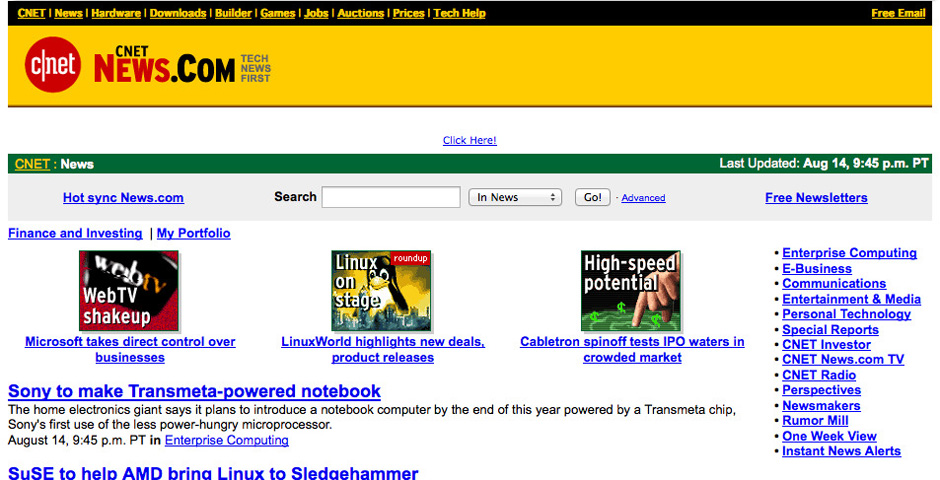The image size is (940, 480).
Task: Open Enterprise Computing link below Sony story
Action: pyautogui.click(x=227, y=440)
